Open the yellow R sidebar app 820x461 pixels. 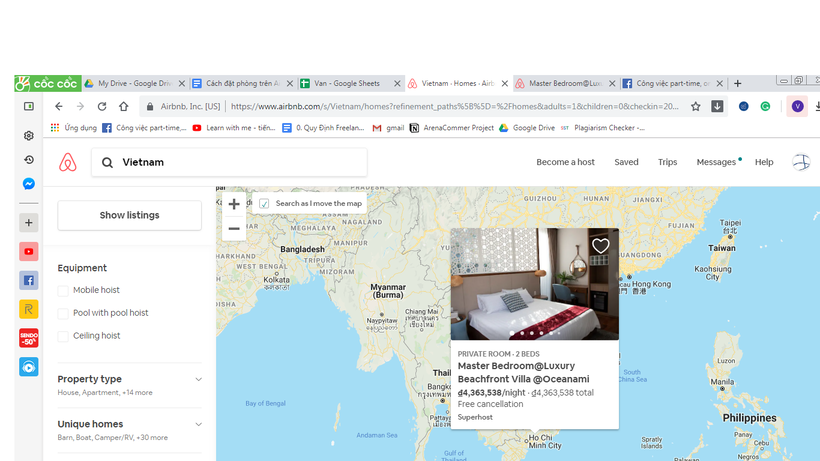29,309
